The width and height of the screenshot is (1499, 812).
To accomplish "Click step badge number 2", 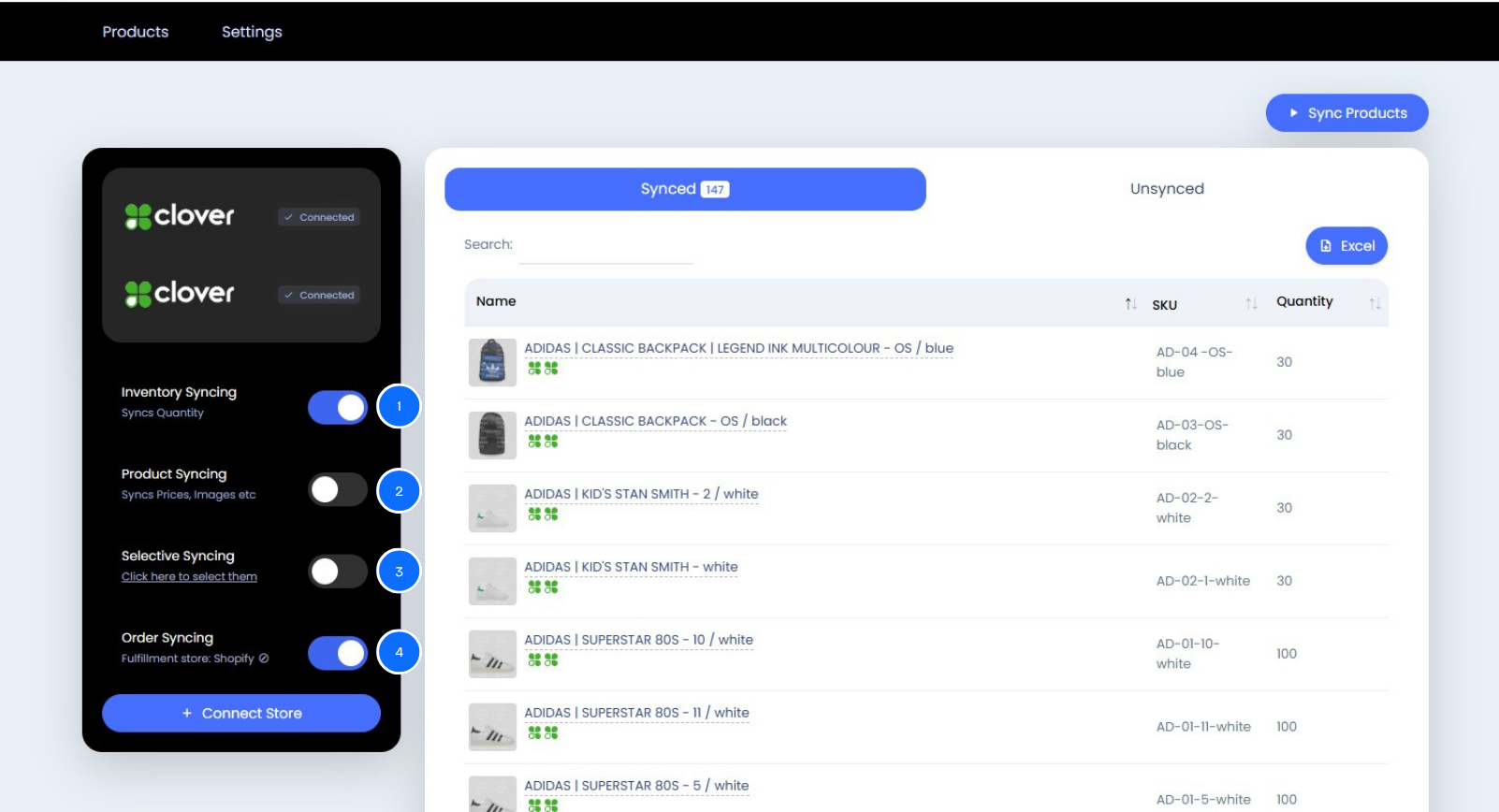I will (x=399, y=491).
